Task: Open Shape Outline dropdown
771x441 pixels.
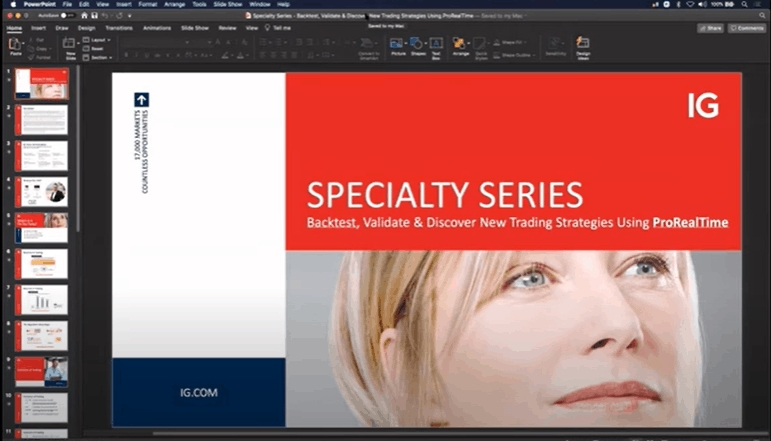Action: click(514, 55)
